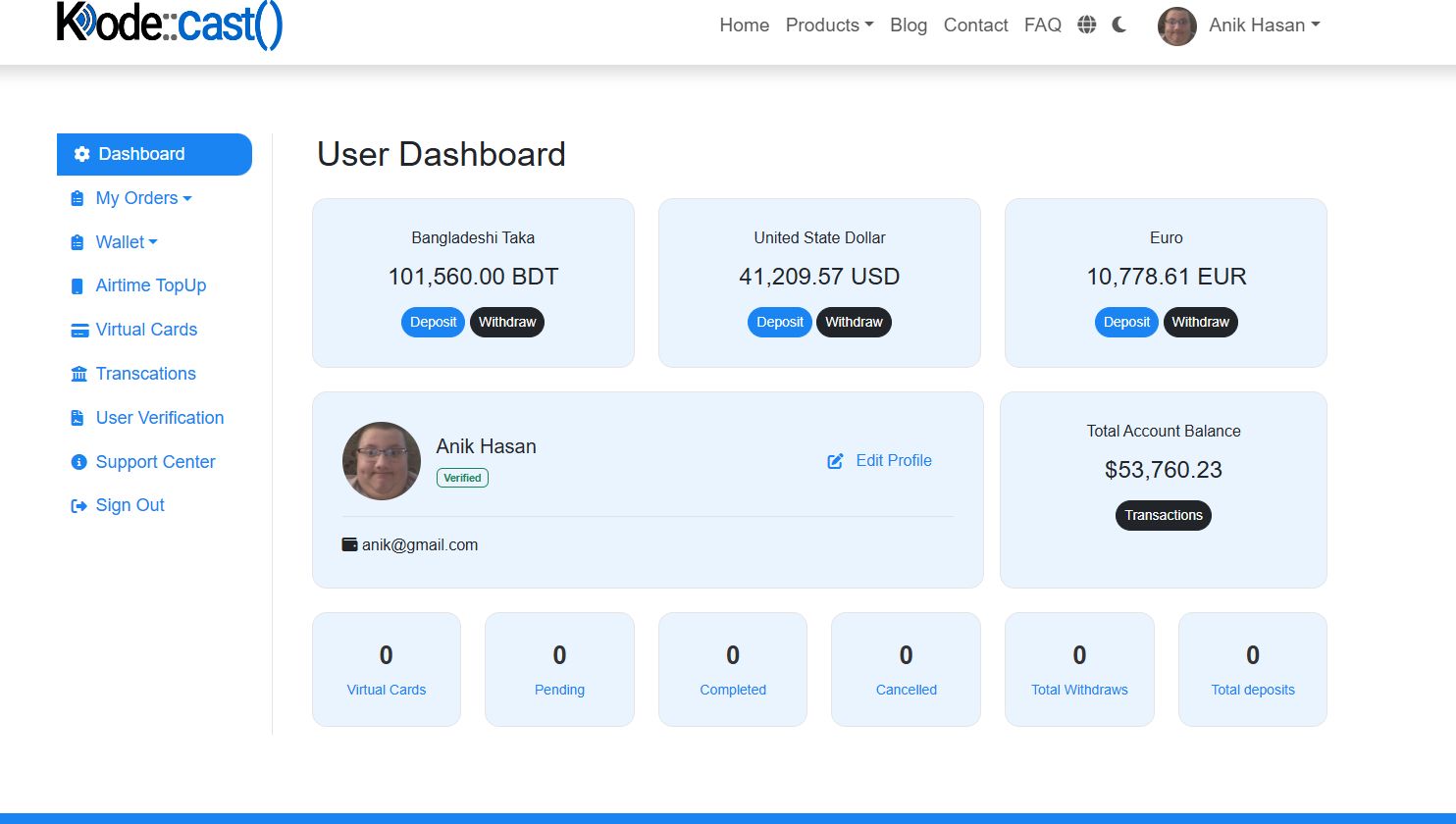Click the Edit Profile pencil icon
Viewport: 1456px width, 824px height.
[x=835, y=461]
